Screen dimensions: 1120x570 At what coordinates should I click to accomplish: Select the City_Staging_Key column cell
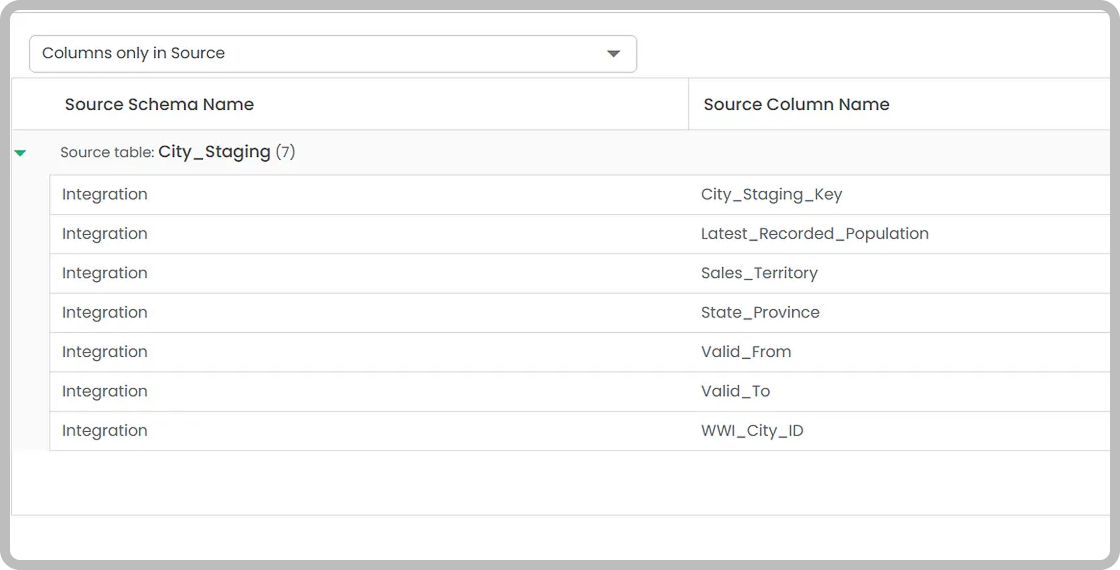771,194
